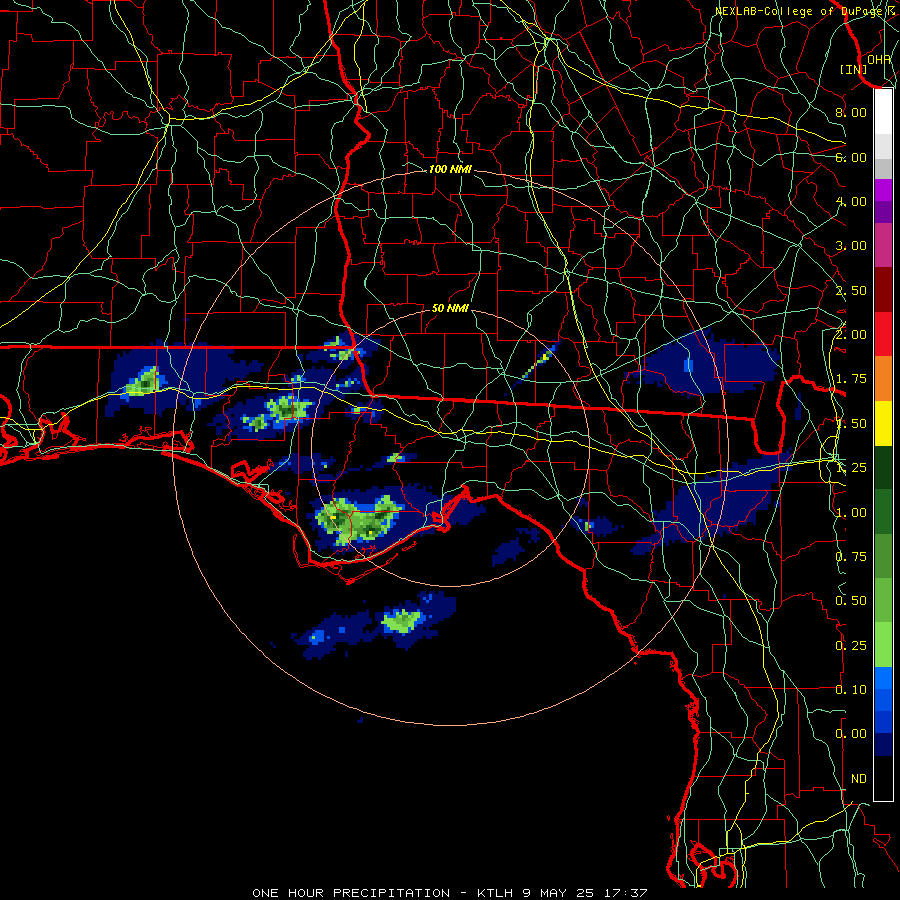Screen dimensions: 900x900
Task: Click the 9 MAY 25 date text
Action: pos(558,893)
